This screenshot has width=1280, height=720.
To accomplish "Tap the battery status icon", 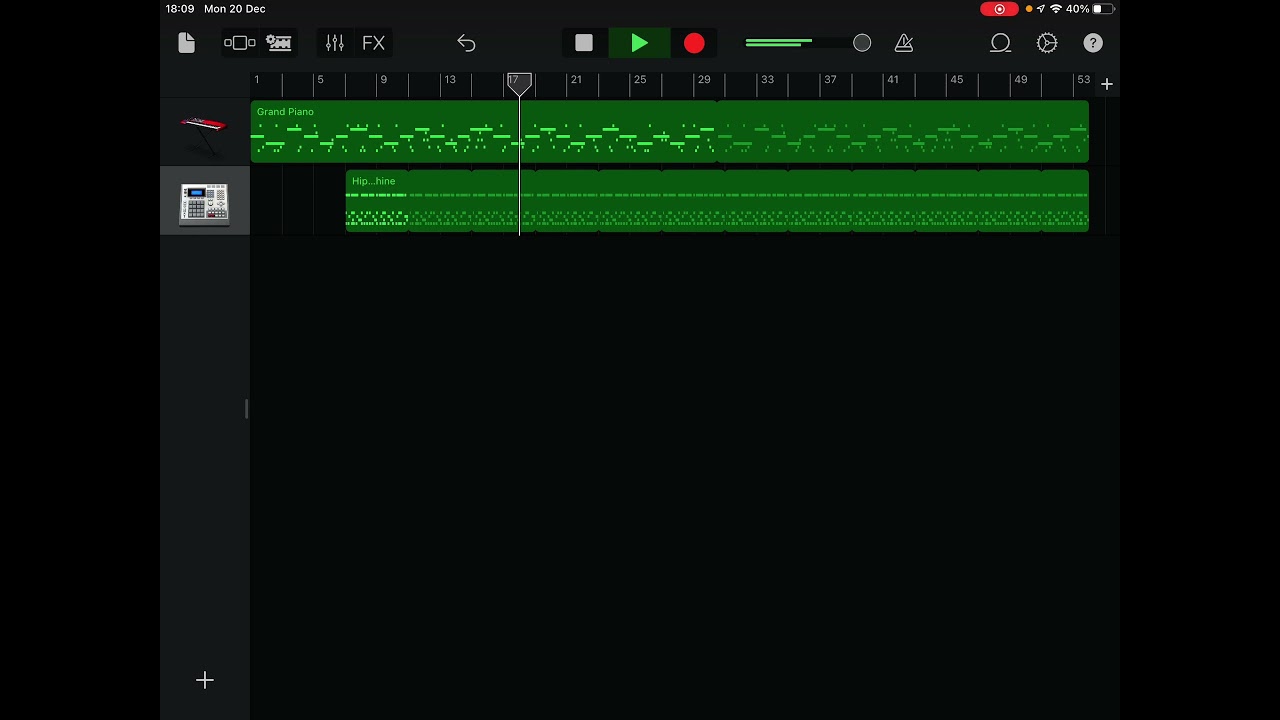I will [1104, 9].
